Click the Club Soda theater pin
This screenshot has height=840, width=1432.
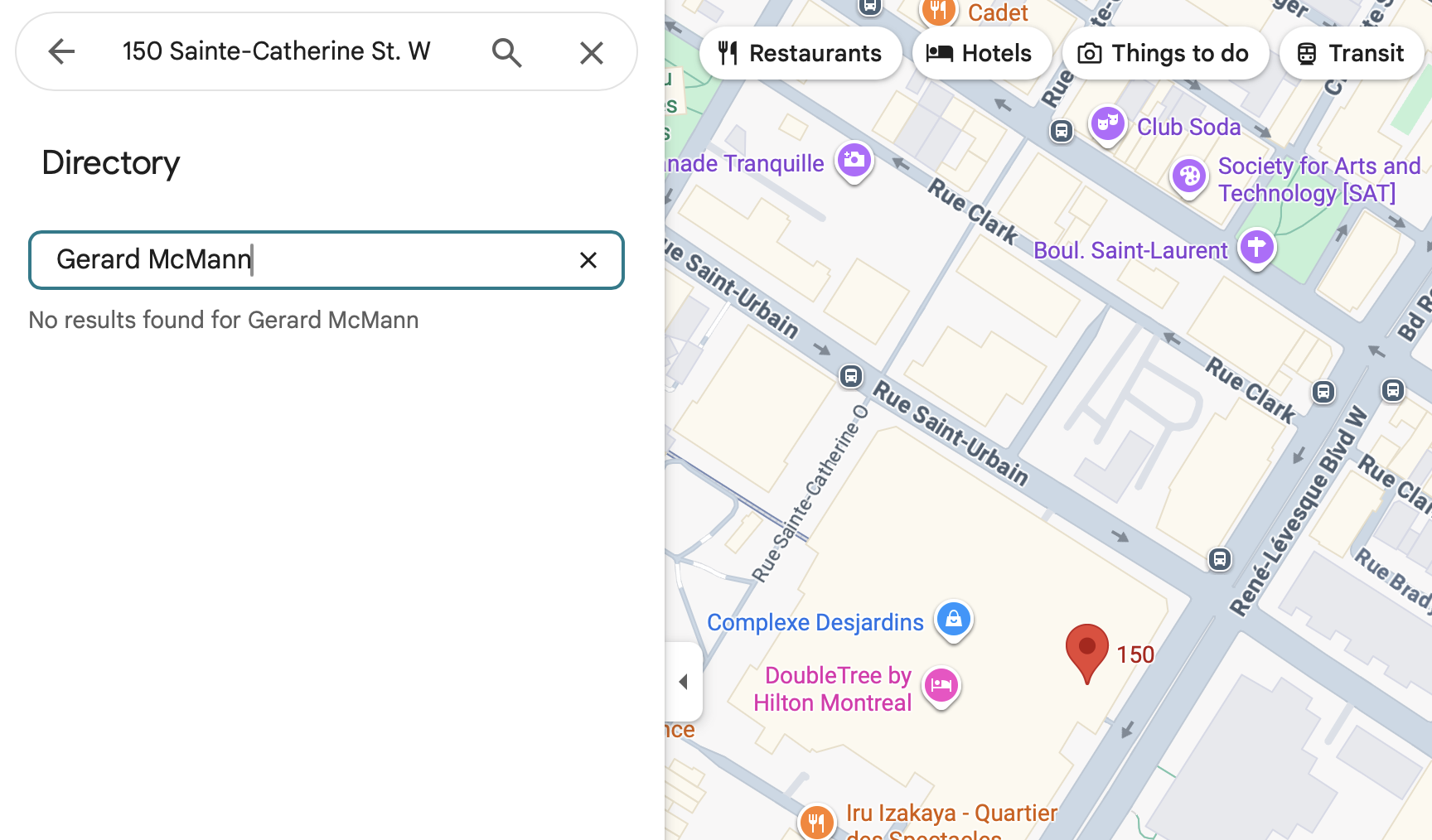[x=1107, y=126]
